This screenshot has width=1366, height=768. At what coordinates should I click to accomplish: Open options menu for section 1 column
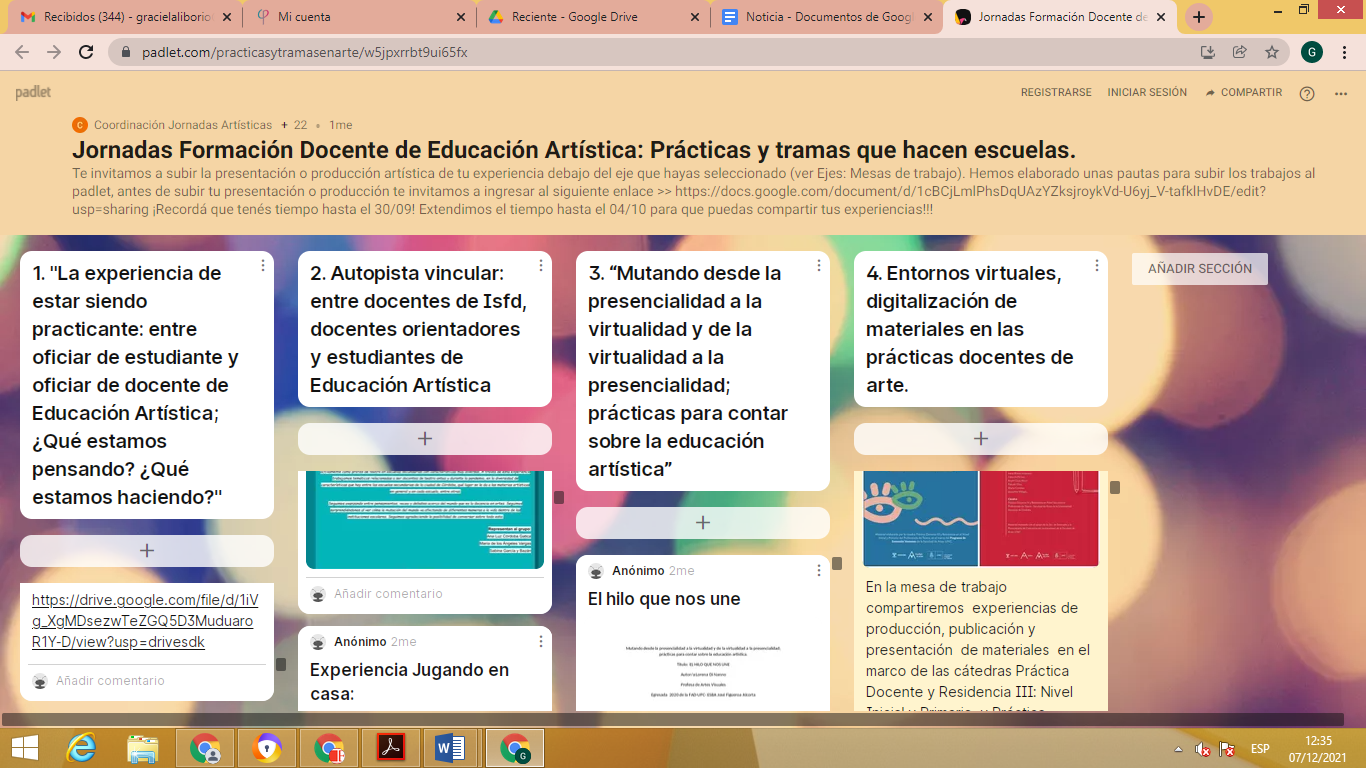(263, 265)
